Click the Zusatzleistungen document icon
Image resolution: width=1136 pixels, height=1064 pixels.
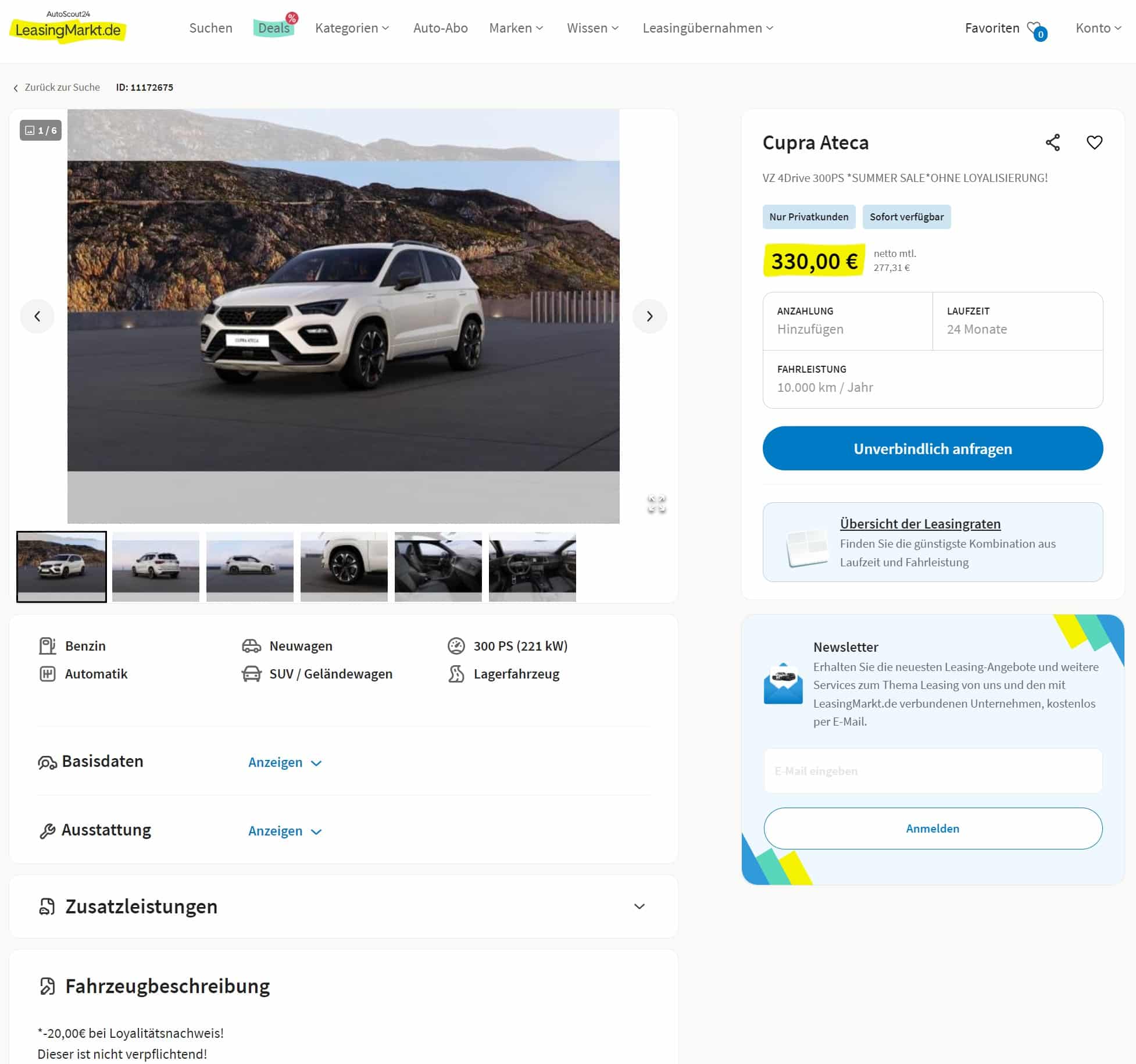point(47,906)
